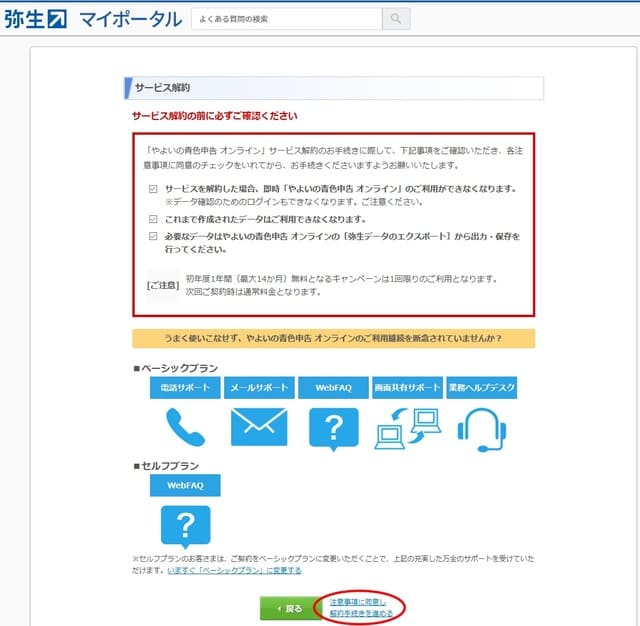Click the [ご注意] label box
The height and width of the screenshot is (626, 640).
coord(162,286)
